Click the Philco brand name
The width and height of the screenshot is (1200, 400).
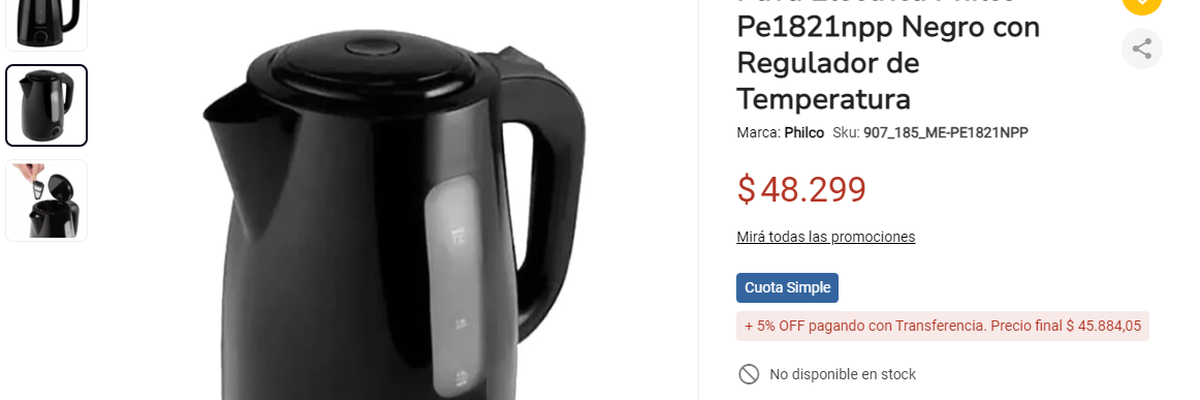point(804,132)
